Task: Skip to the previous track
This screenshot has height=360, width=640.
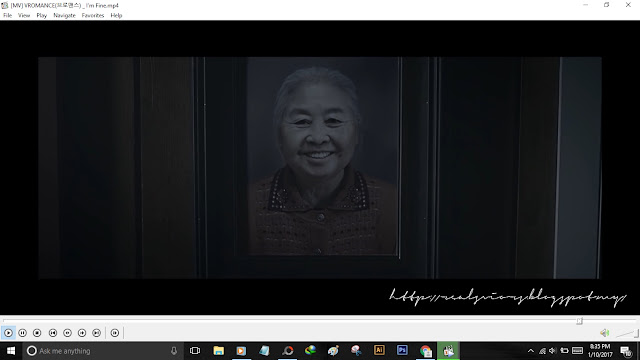Action: coord(53,333)
